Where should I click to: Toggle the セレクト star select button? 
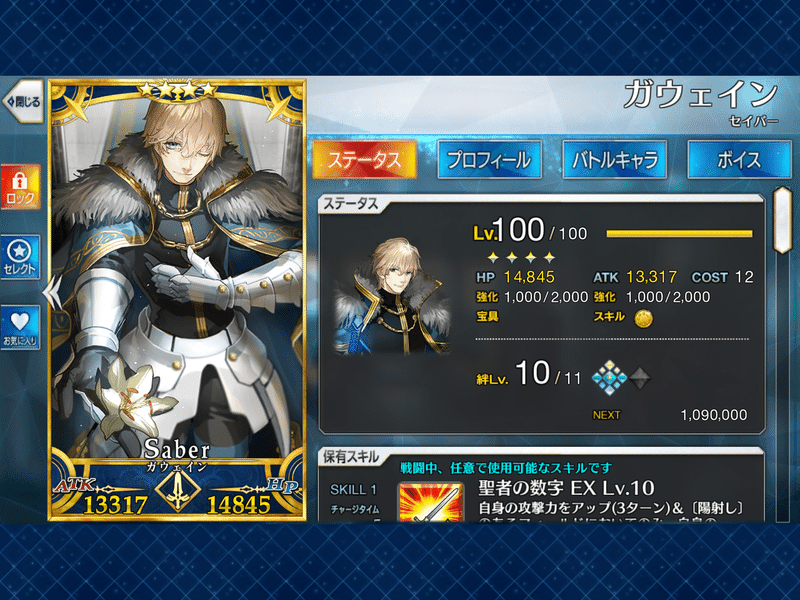pos(20,257)
